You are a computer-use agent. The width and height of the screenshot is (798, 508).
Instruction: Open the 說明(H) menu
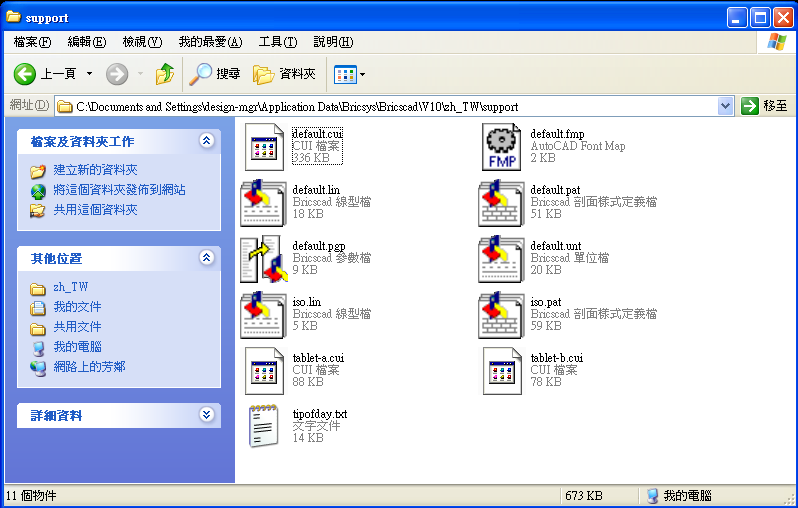point(333,42)
